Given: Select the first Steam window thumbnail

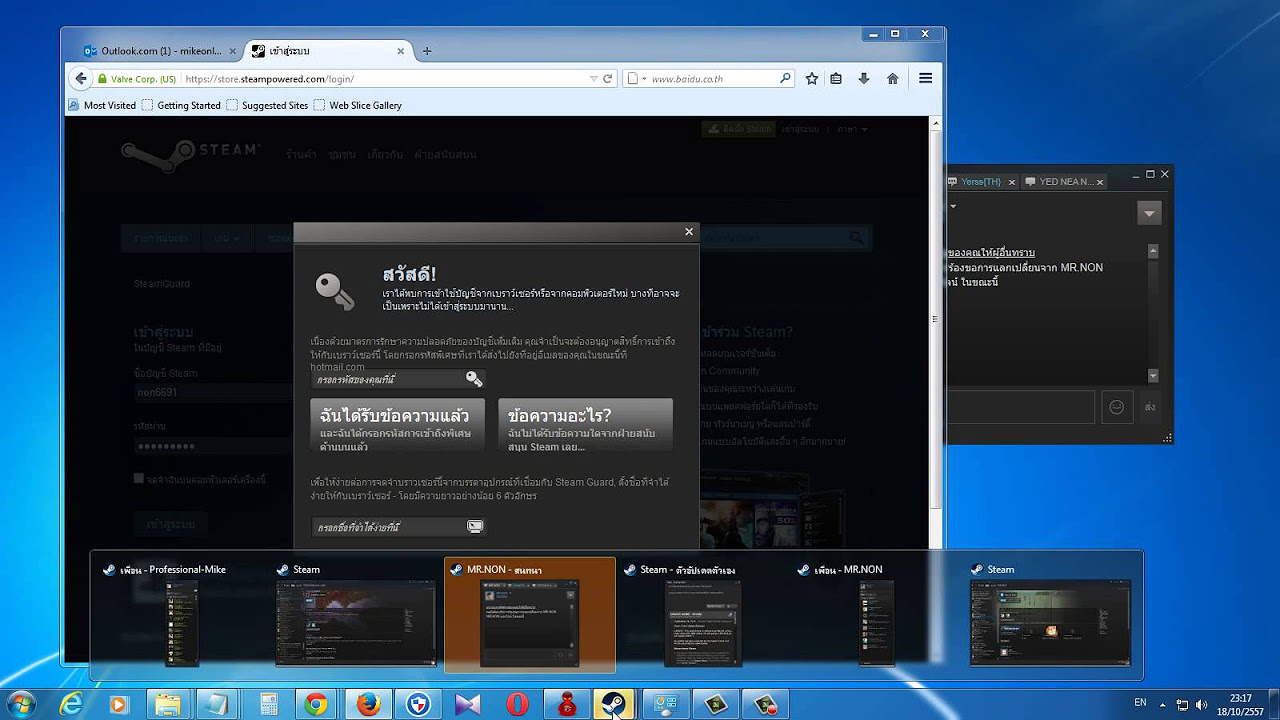Looking at the screenshot, I should 356,614.
